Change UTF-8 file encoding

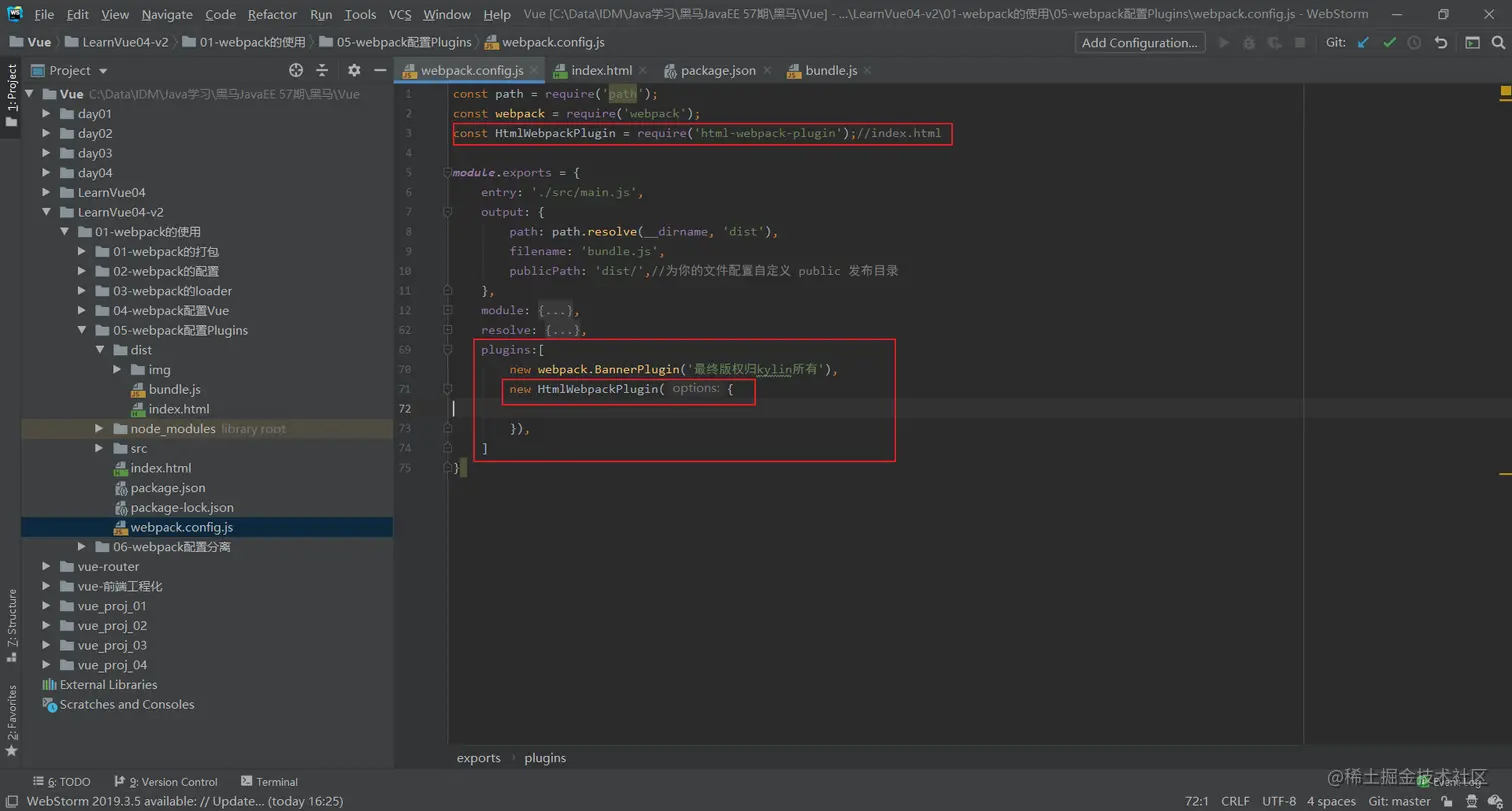coord(1279,801)
